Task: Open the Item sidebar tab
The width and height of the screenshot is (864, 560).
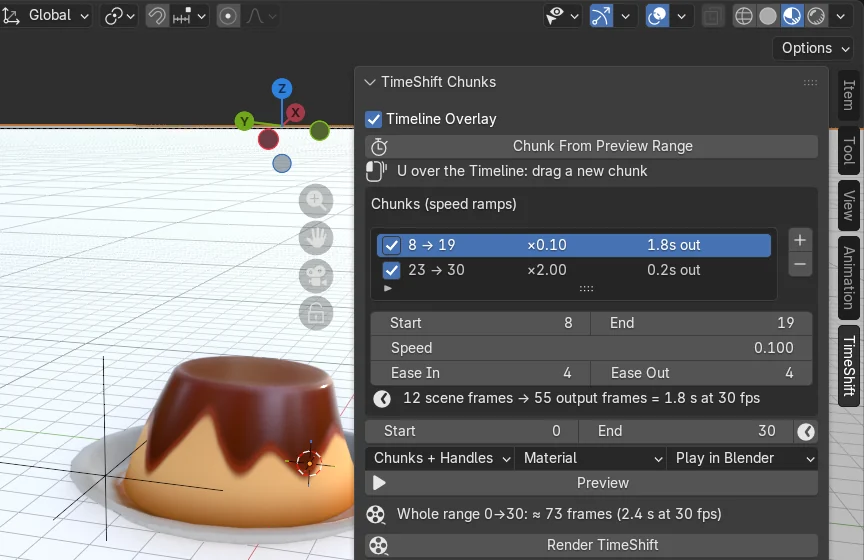Action: [849, 95]
